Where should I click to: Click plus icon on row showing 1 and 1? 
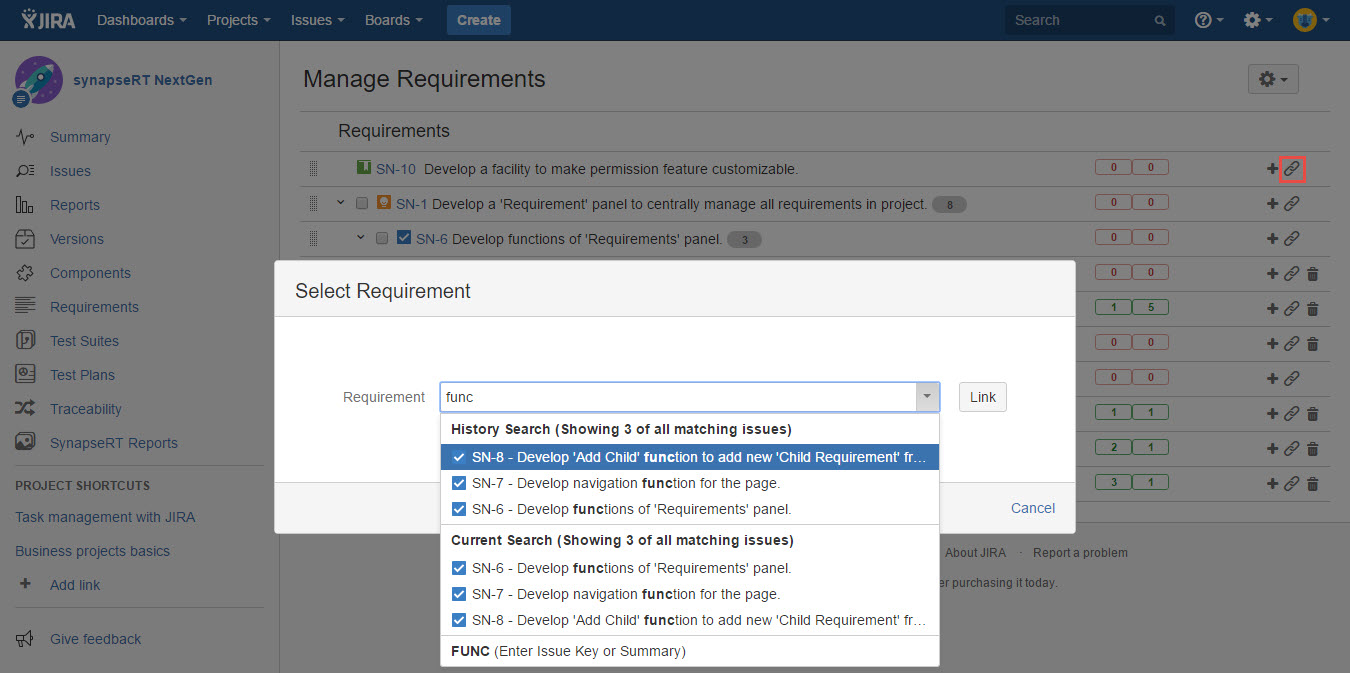click(x=1272, y=414)
